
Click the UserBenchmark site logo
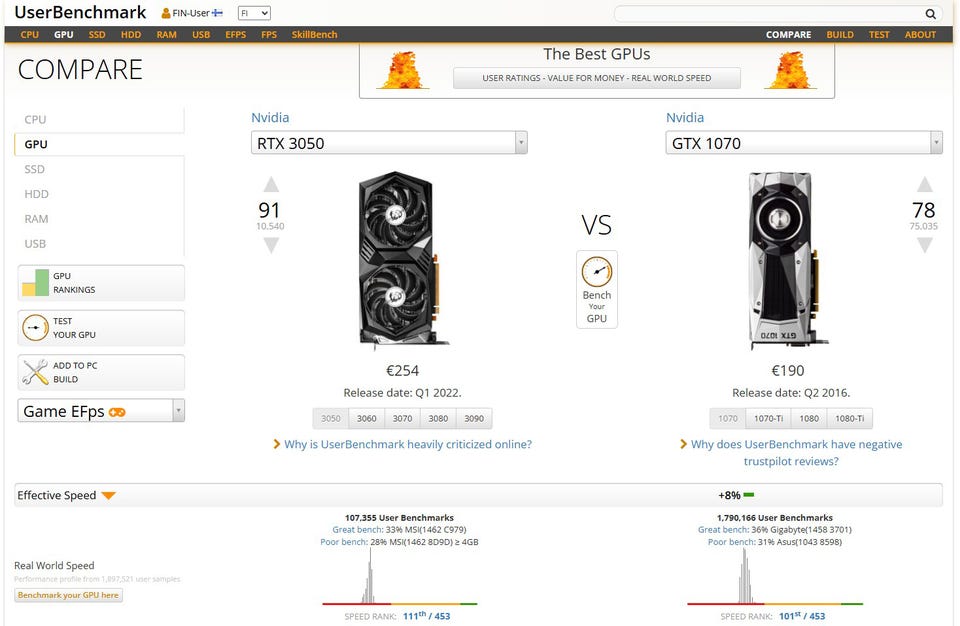80,12
